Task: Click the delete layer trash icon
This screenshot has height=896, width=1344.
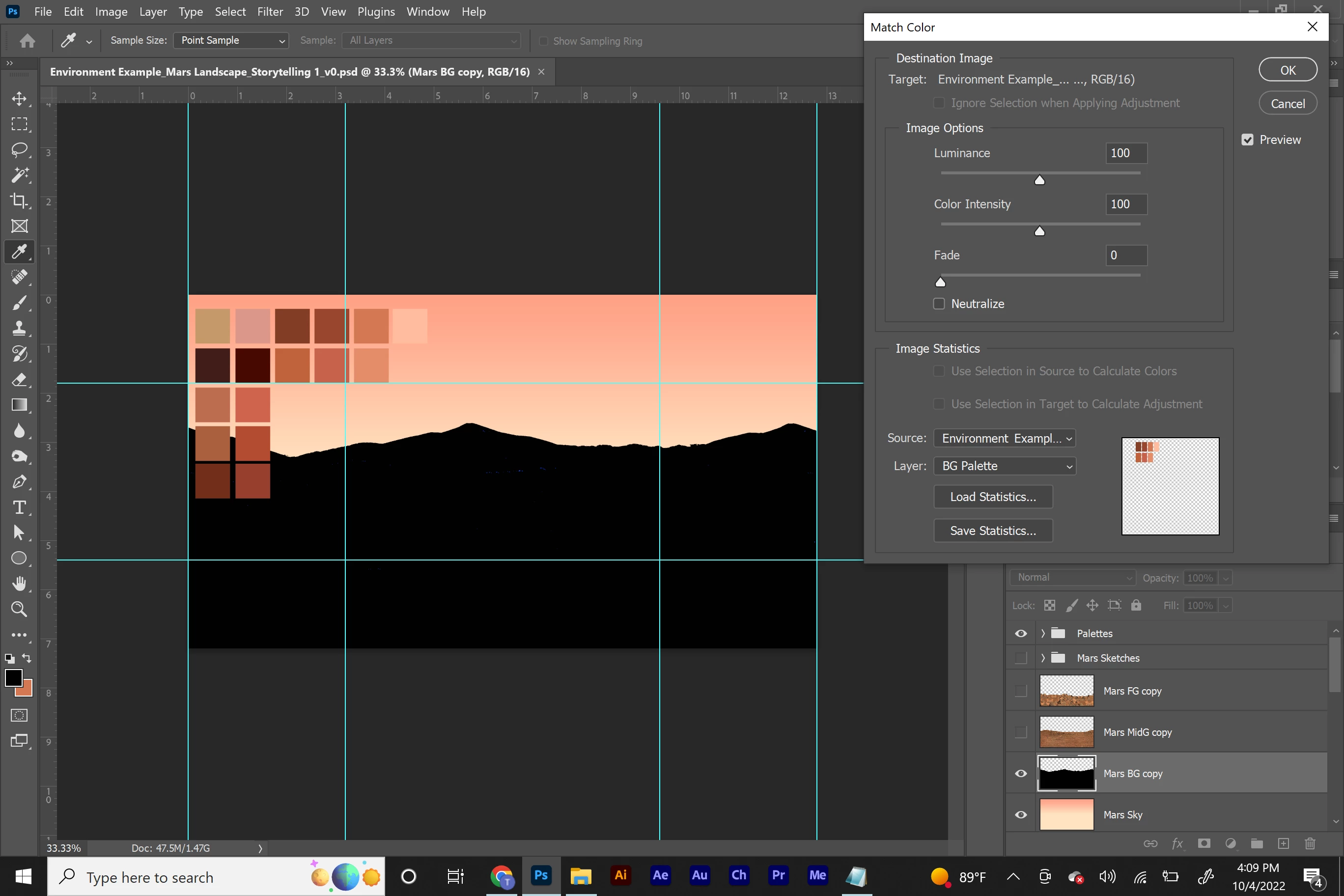Action: pyautogui.click(x=1310, y=843)
